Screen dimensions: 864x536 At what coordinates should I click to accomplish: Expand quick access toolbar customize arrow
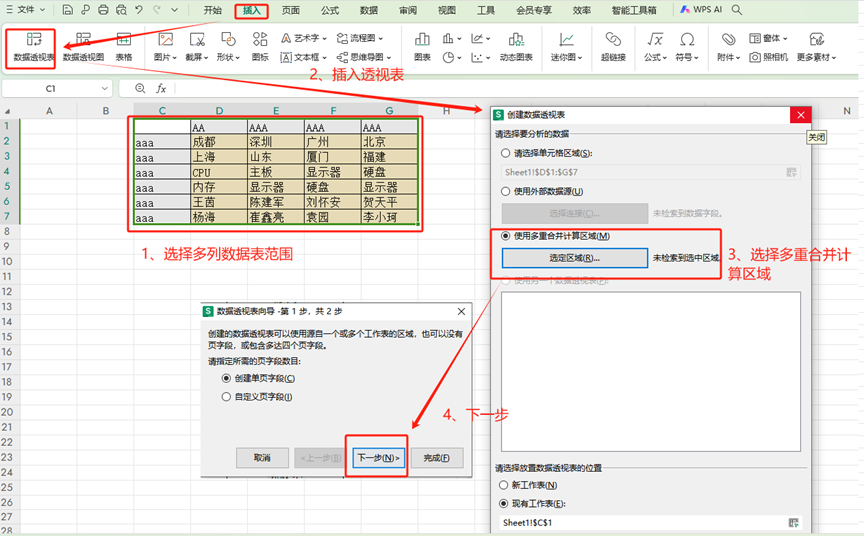[174, 10]
